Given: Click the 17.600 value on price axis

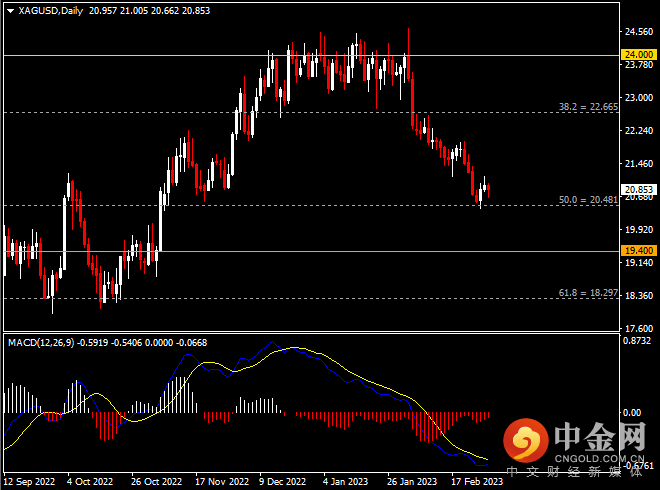Looking at the screenshot, I should click(637, 327).
